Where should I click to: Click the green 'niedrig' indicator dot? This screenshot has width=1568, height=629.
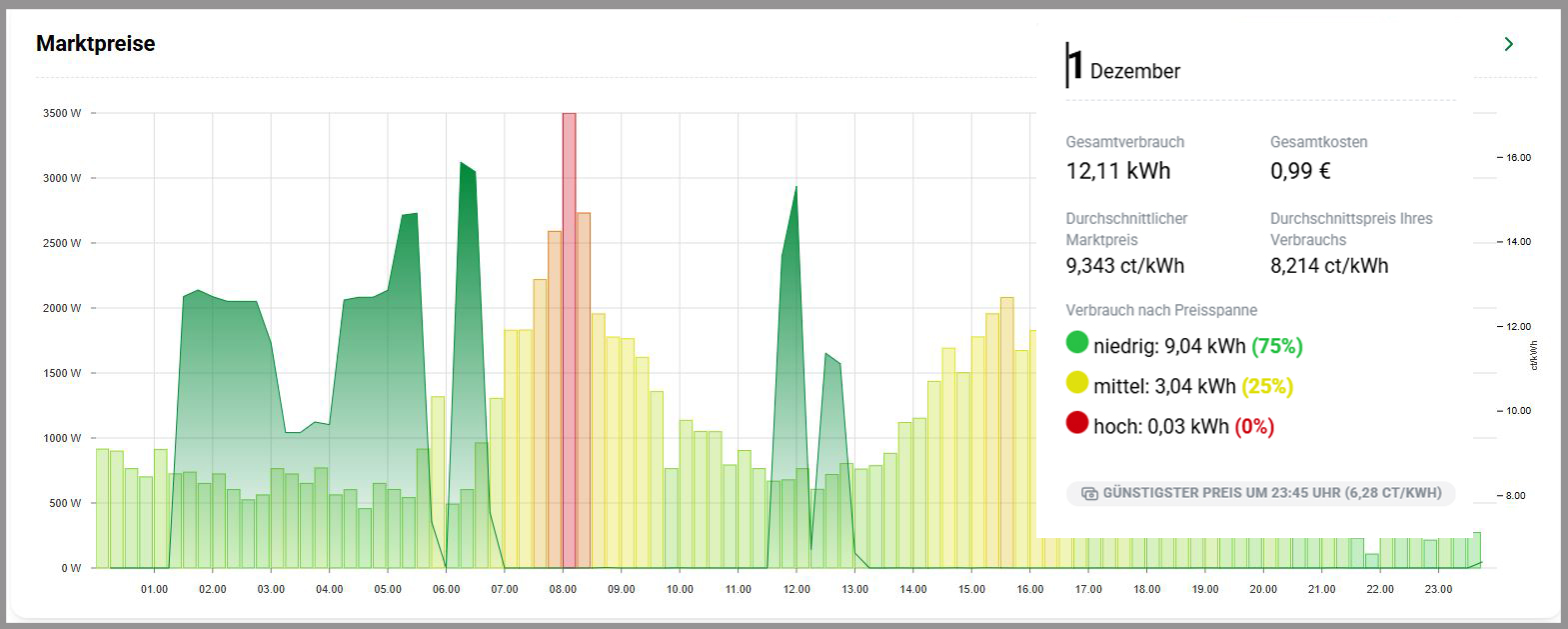pyautogui.click(x=1076, y=343)
